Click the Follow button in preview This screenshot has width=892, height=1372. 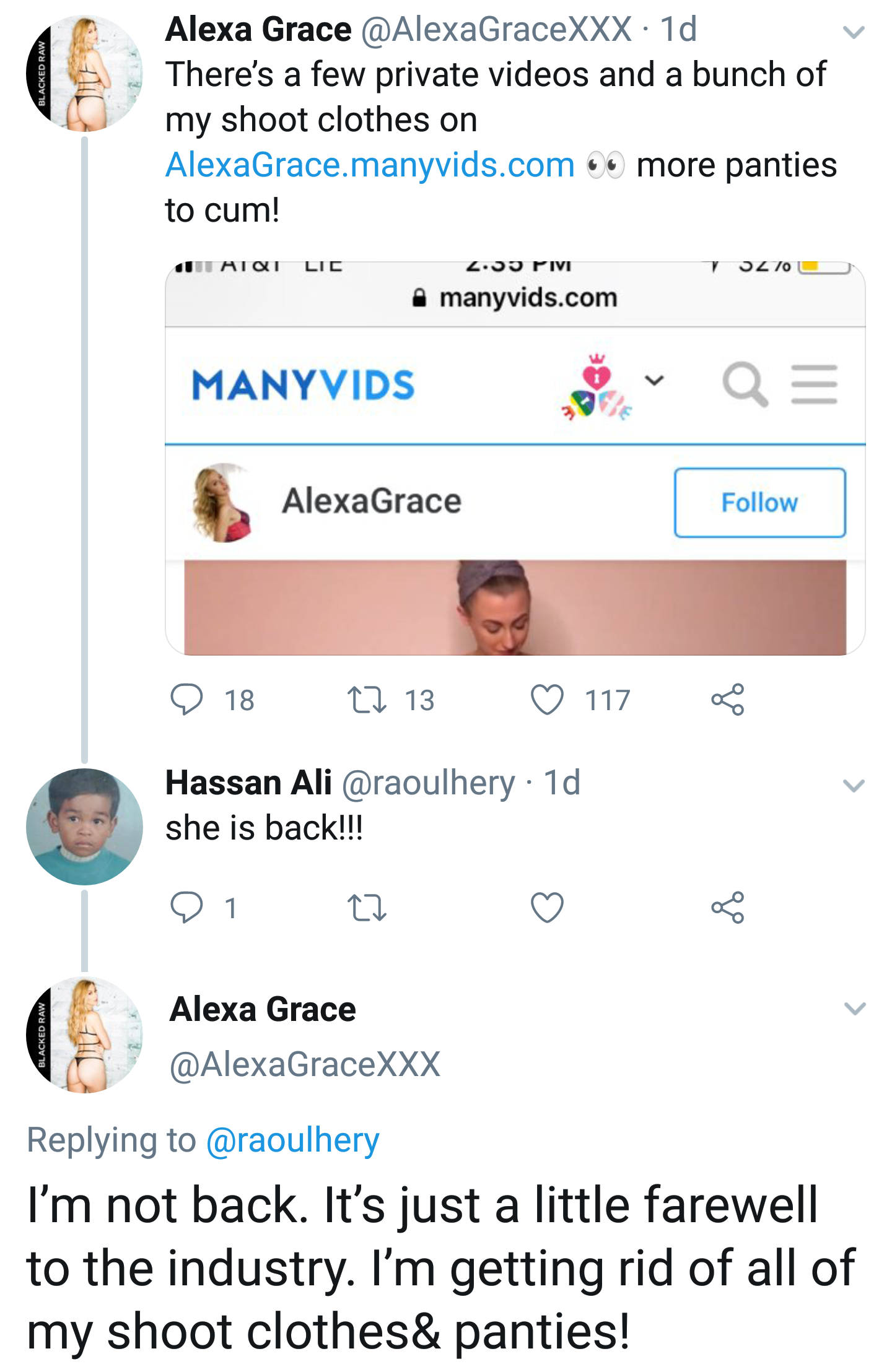tap(759, 503)
